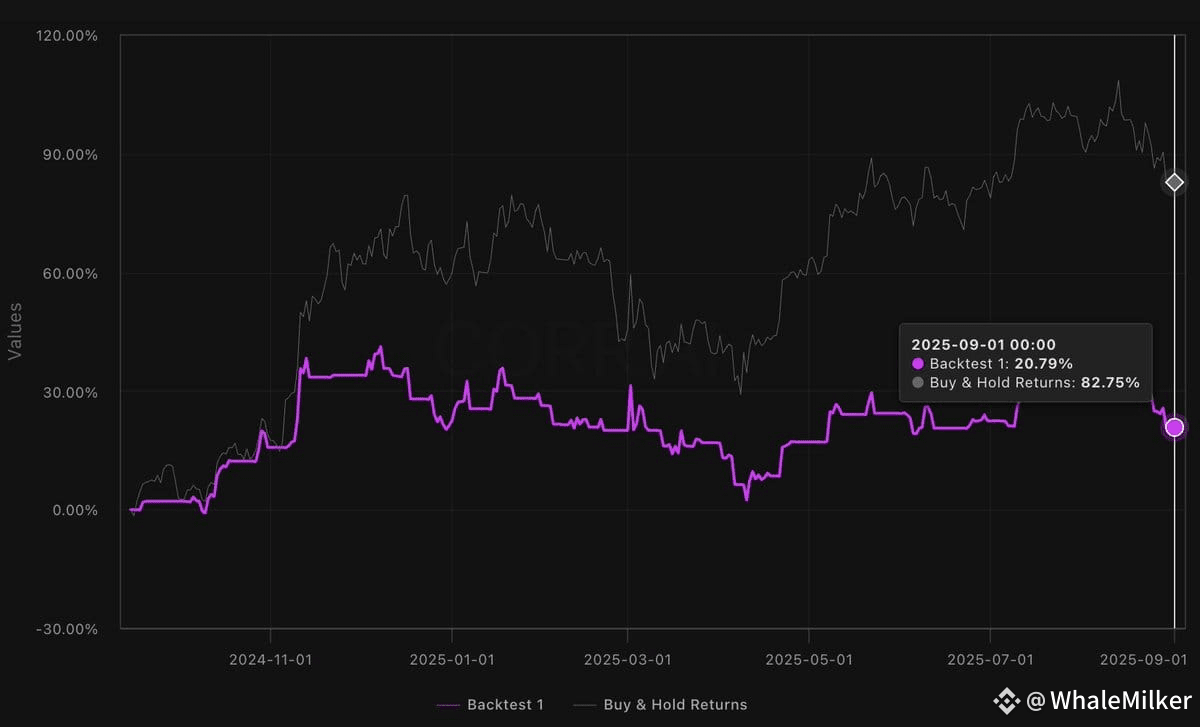Click the 120.00% y-axis label
This screenshot has width=1200, height=727.
[68, 36]
